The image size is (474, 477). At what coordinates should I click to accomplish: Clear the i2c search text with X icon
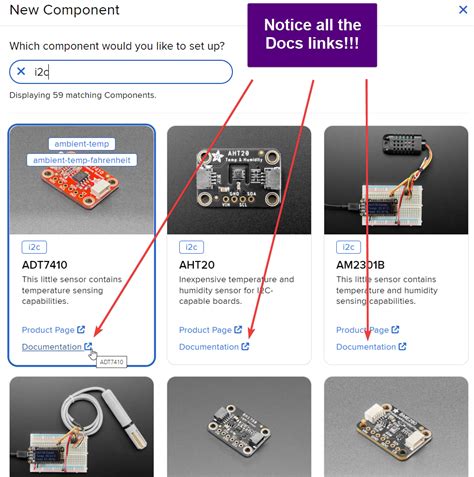pyautogui.click(x=21, y=71)
